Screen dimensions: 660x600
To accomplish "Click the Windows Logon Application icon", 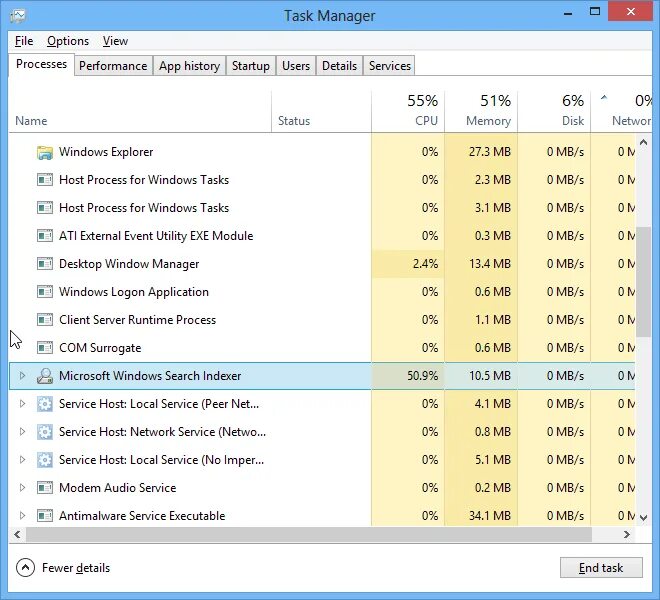I will 45,292.
